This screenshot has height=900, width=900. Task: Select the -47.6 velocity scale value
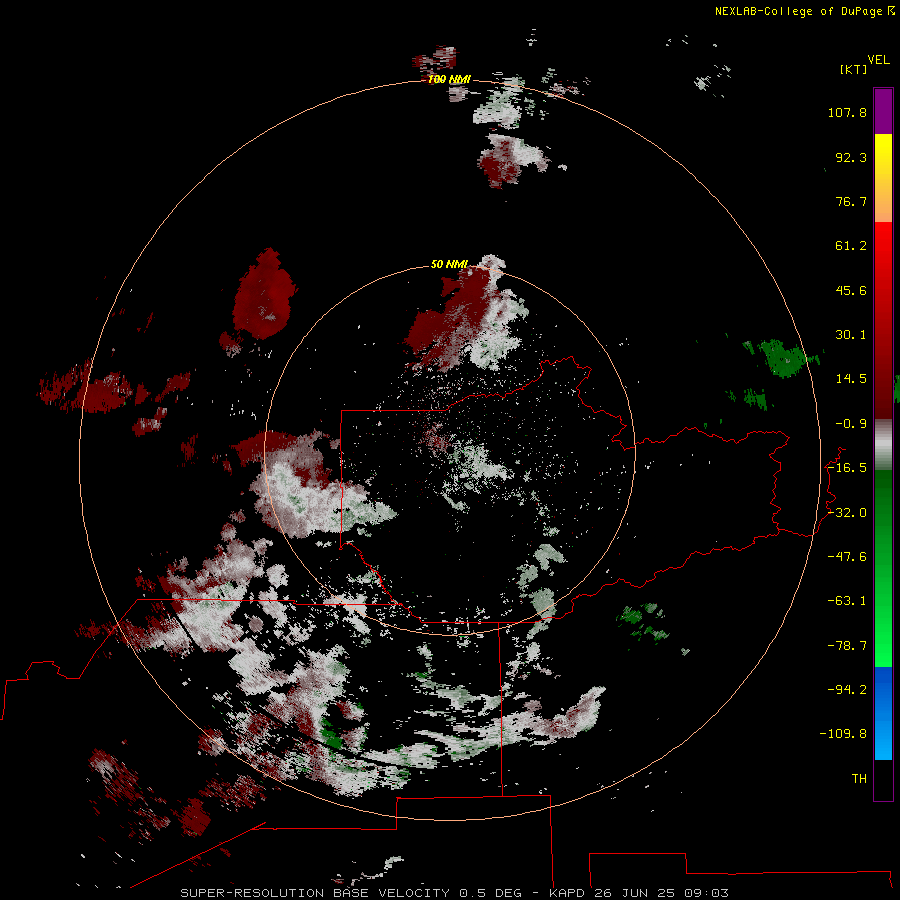pyautogui.click(x=847, y=557)
